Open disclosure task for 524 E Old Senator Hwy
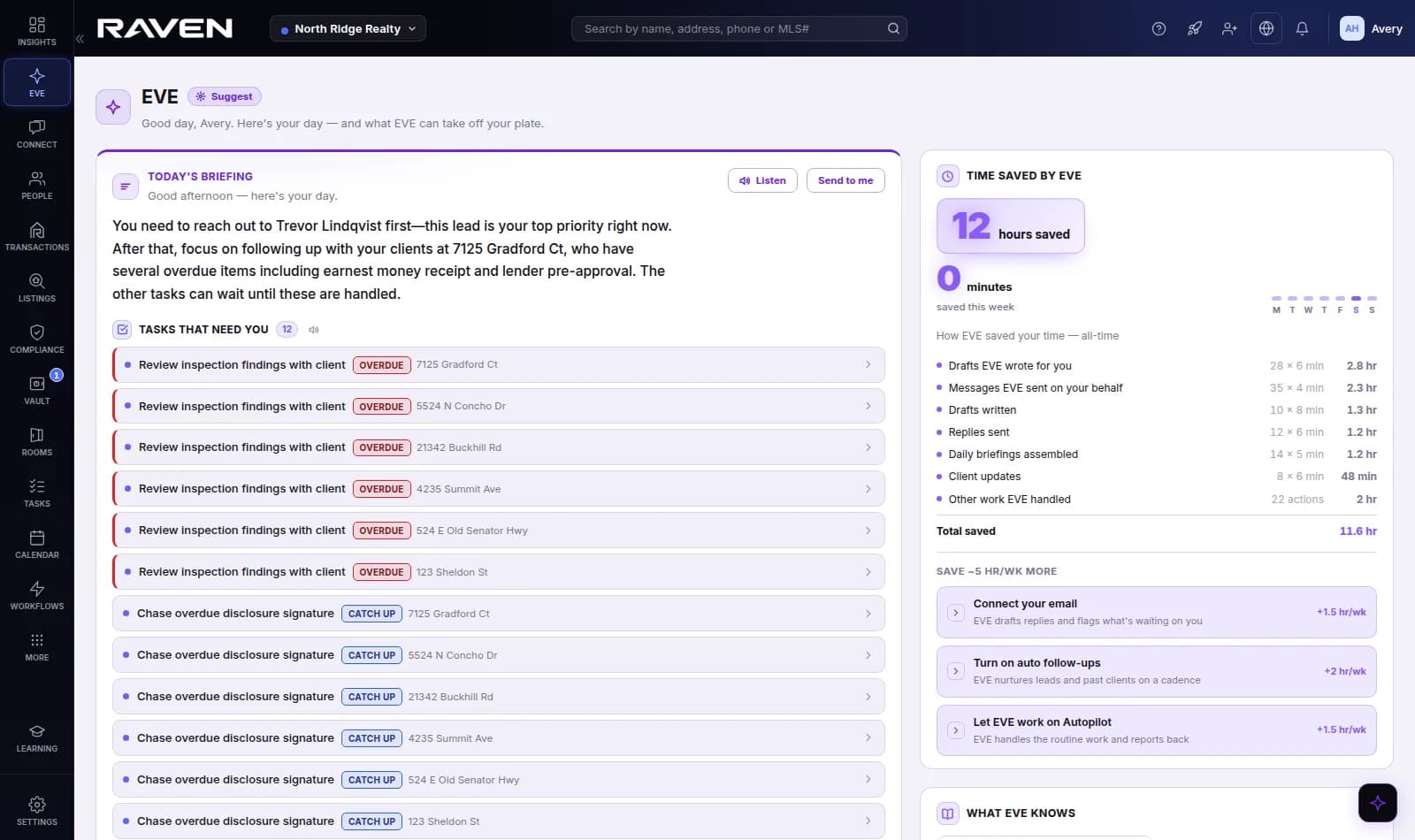The width and height of the screenshot is (1415, 840). [499, 779]
